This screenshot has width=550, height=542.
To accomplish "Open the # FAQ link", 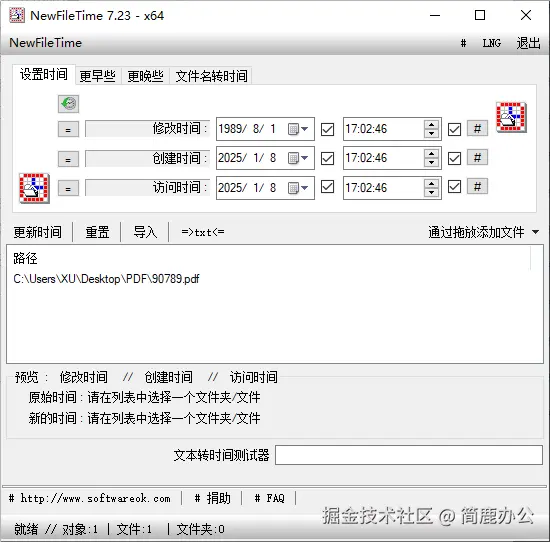I will (x=269, y=498).
